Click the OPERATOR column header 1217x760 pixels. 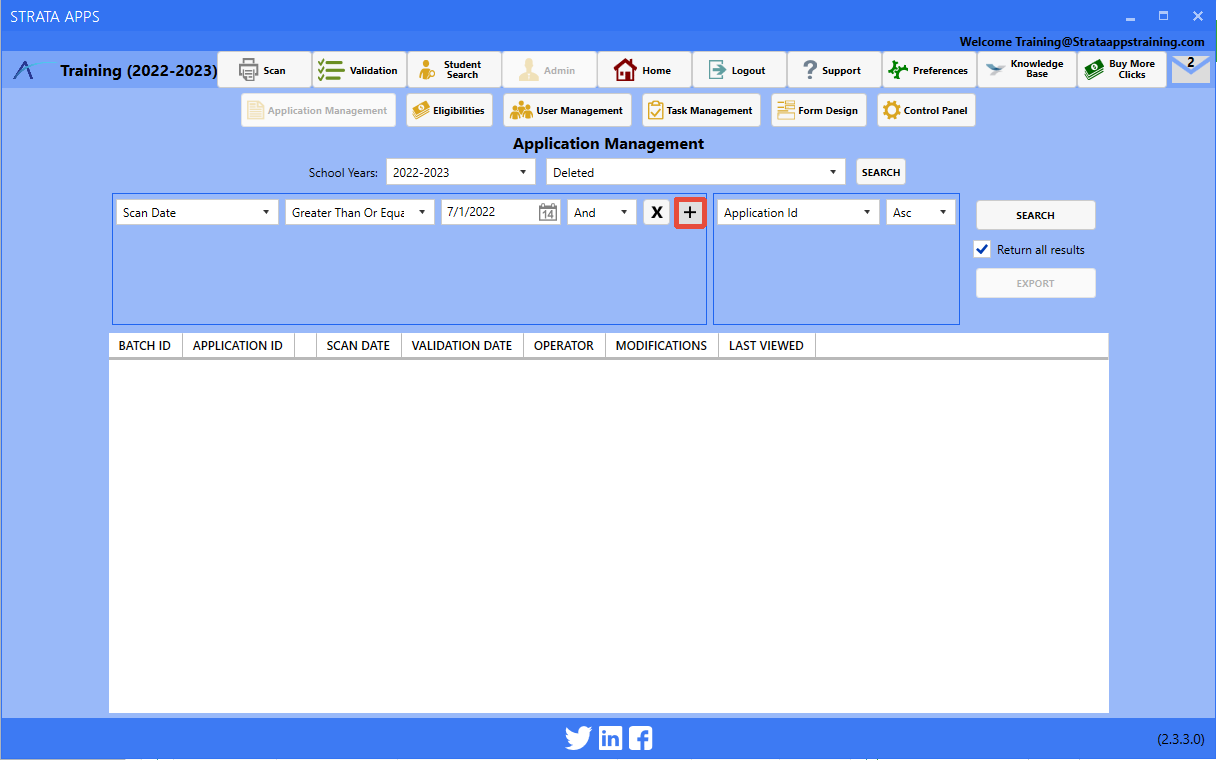564,346
